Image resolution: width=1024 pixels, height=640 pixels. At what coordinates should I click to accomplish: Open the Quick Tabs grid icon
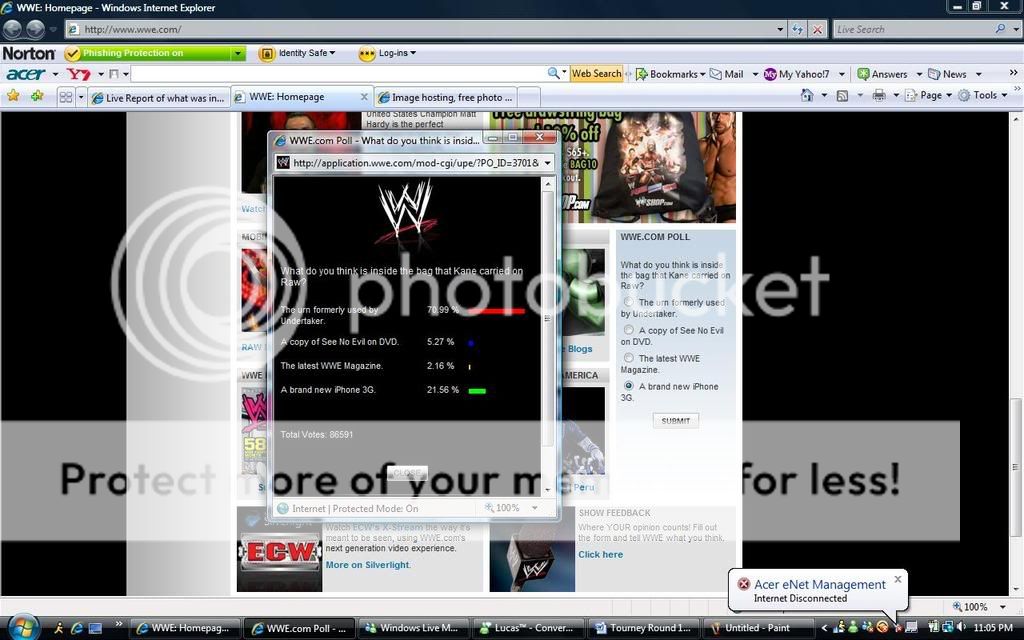point(66,97)
